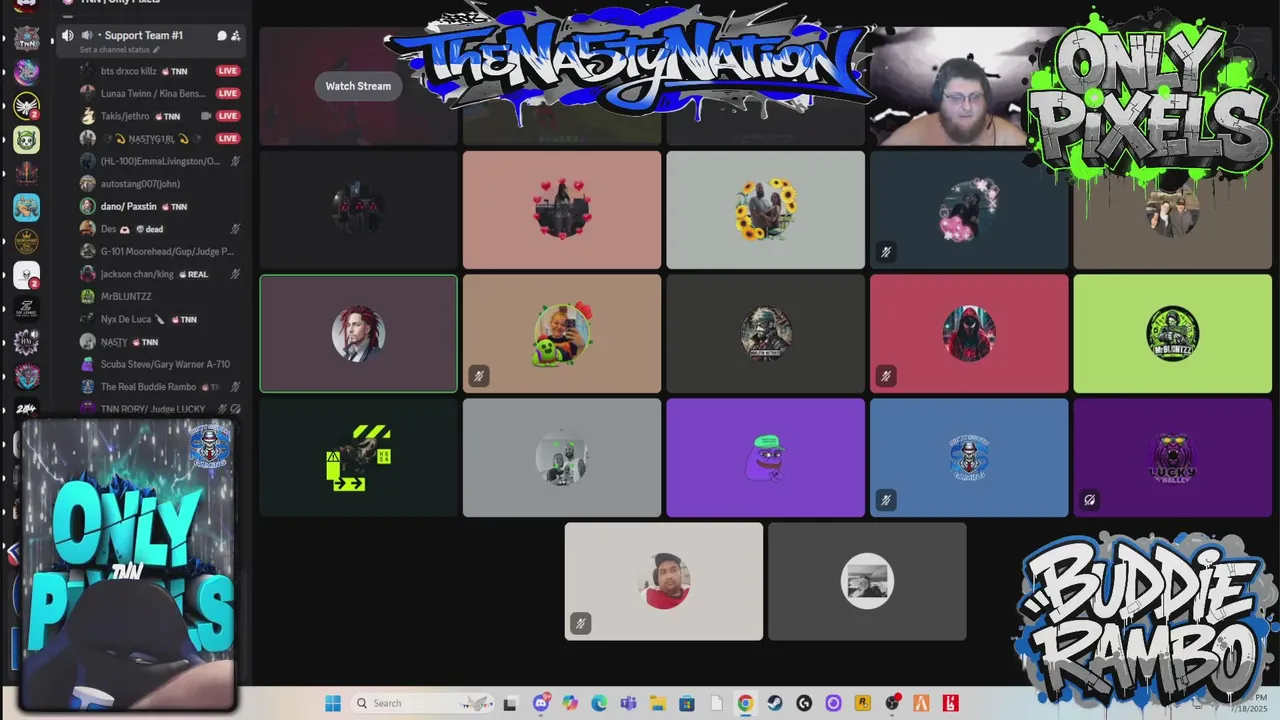Click the taskbar Search box
This screenshot has height=720, width=1280.
[x=425, y=703]
